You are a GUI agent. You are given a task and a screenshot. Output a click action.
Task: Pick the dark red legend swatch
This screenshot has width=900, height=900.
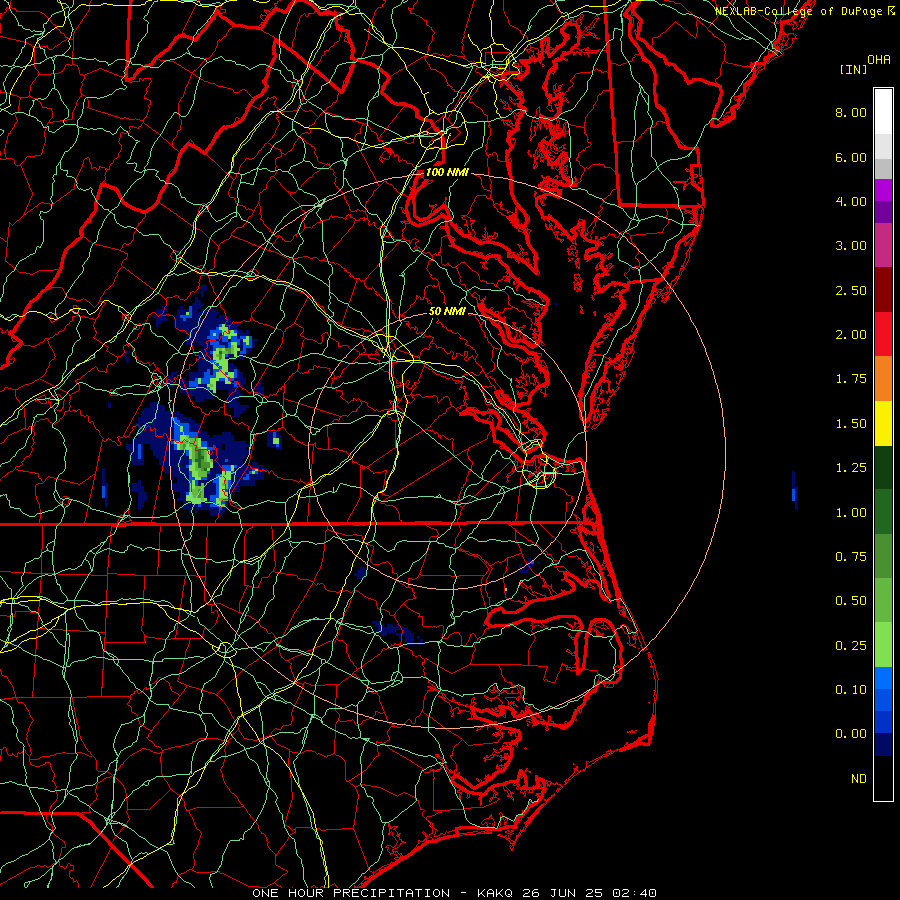coord(883,290)
